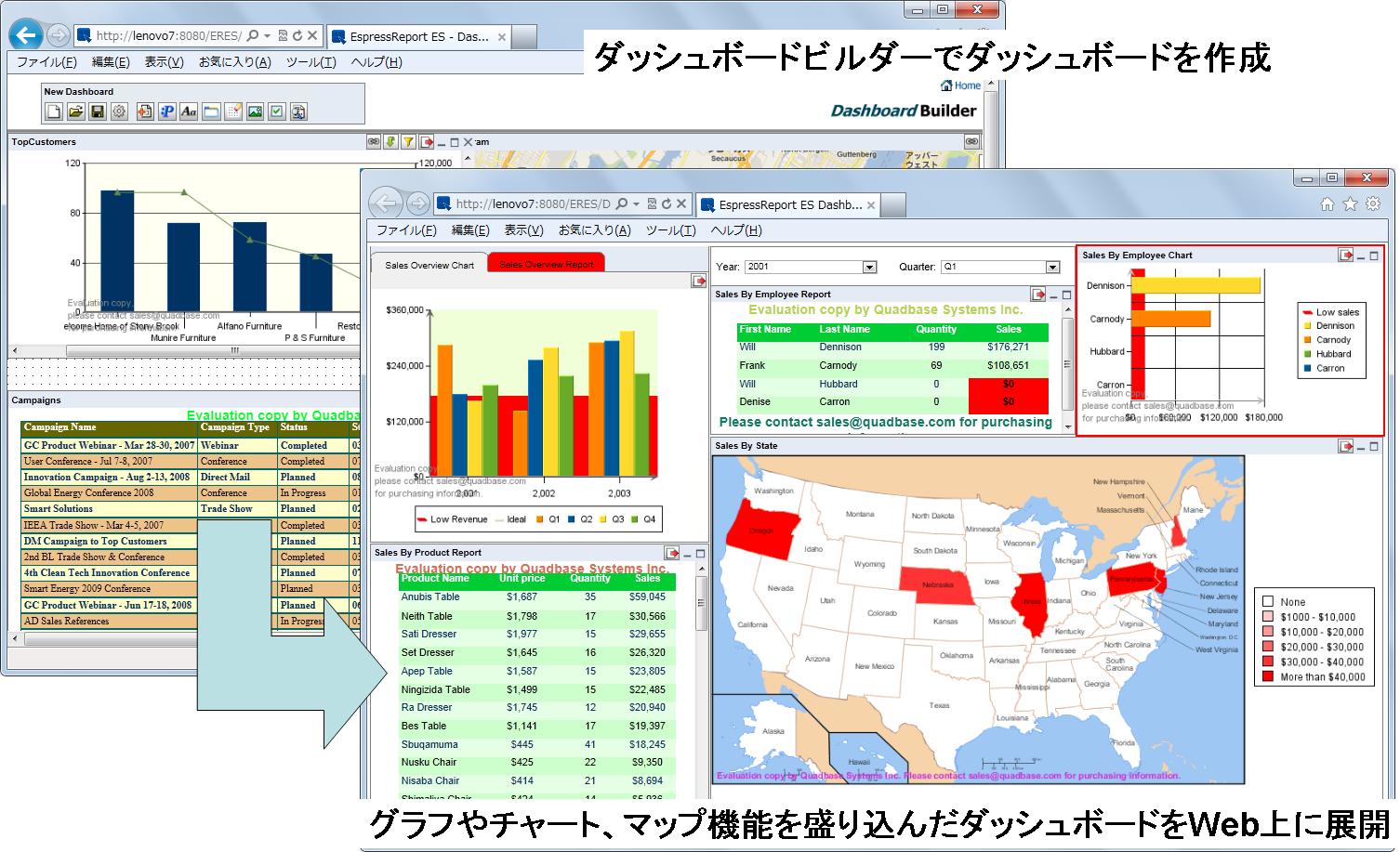1400x852 pixels.
Task: Click Anubis Table product name
Action: coord(430,597)
